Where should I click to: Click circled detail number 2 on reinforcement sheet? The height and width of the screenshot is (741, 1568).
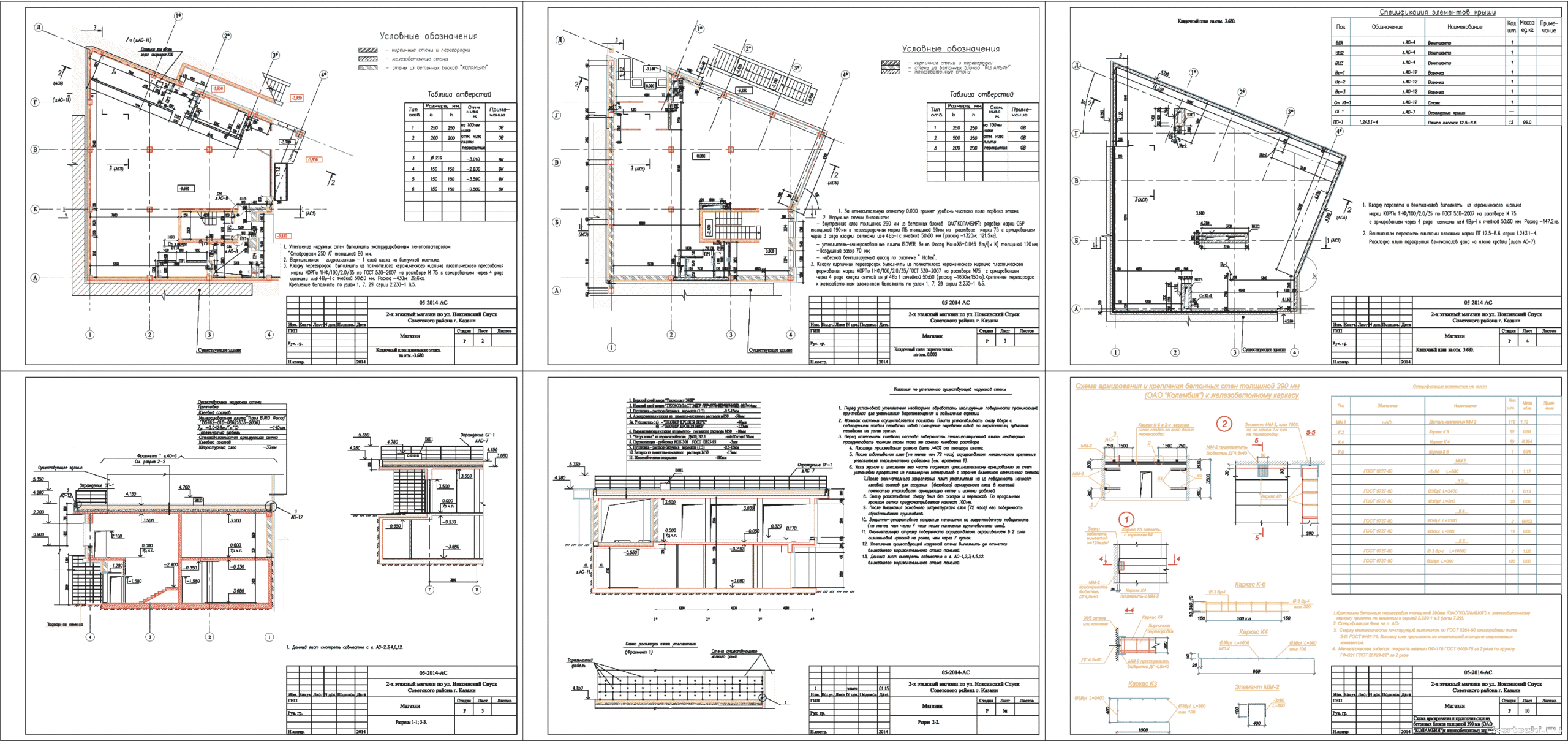coord(1224,424)
